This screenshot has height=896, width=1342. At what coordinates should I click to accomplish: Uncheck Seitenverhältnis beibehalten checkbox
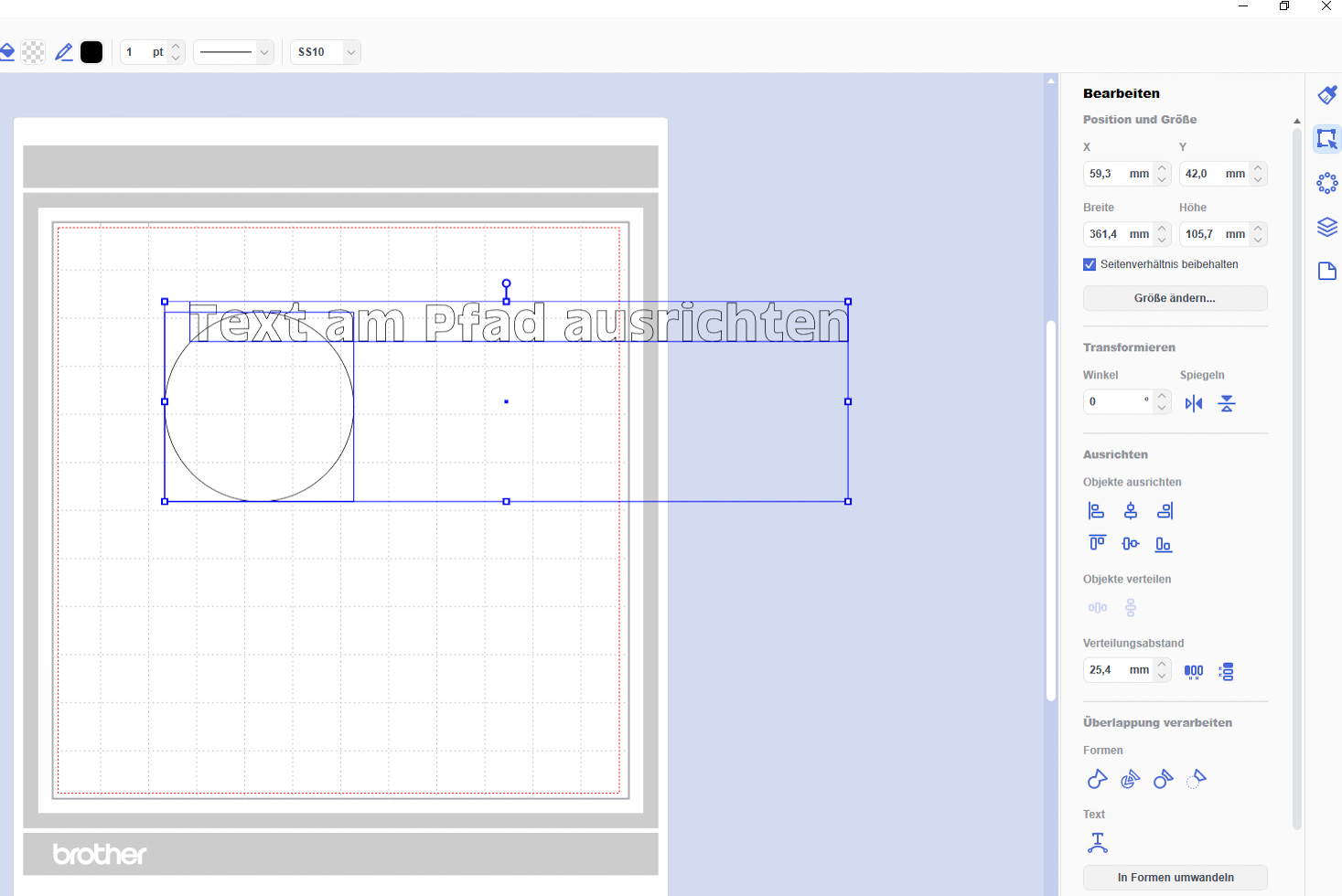[x=1090, y=264]
